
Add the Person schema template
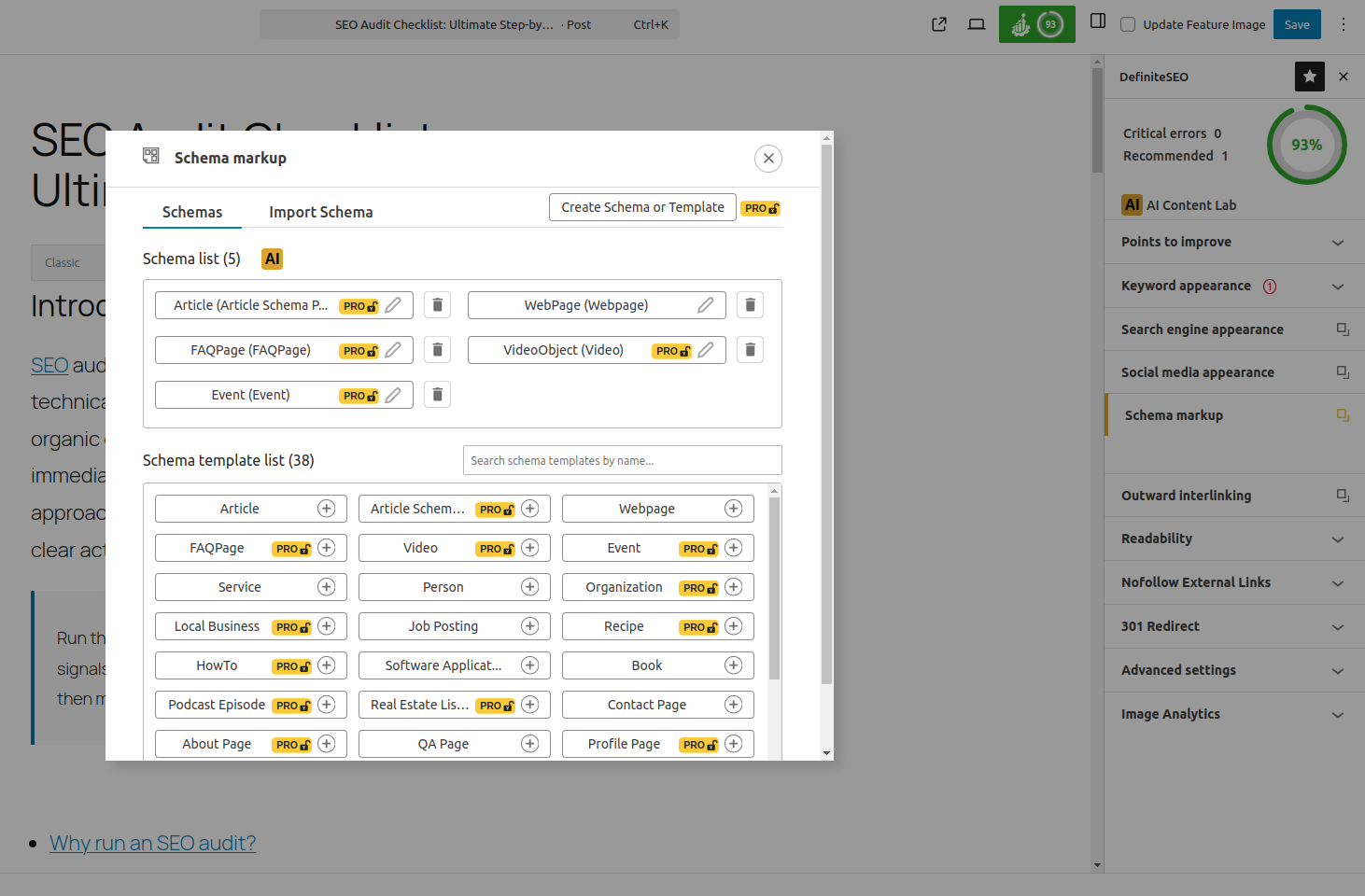click(x=529, y=587)
